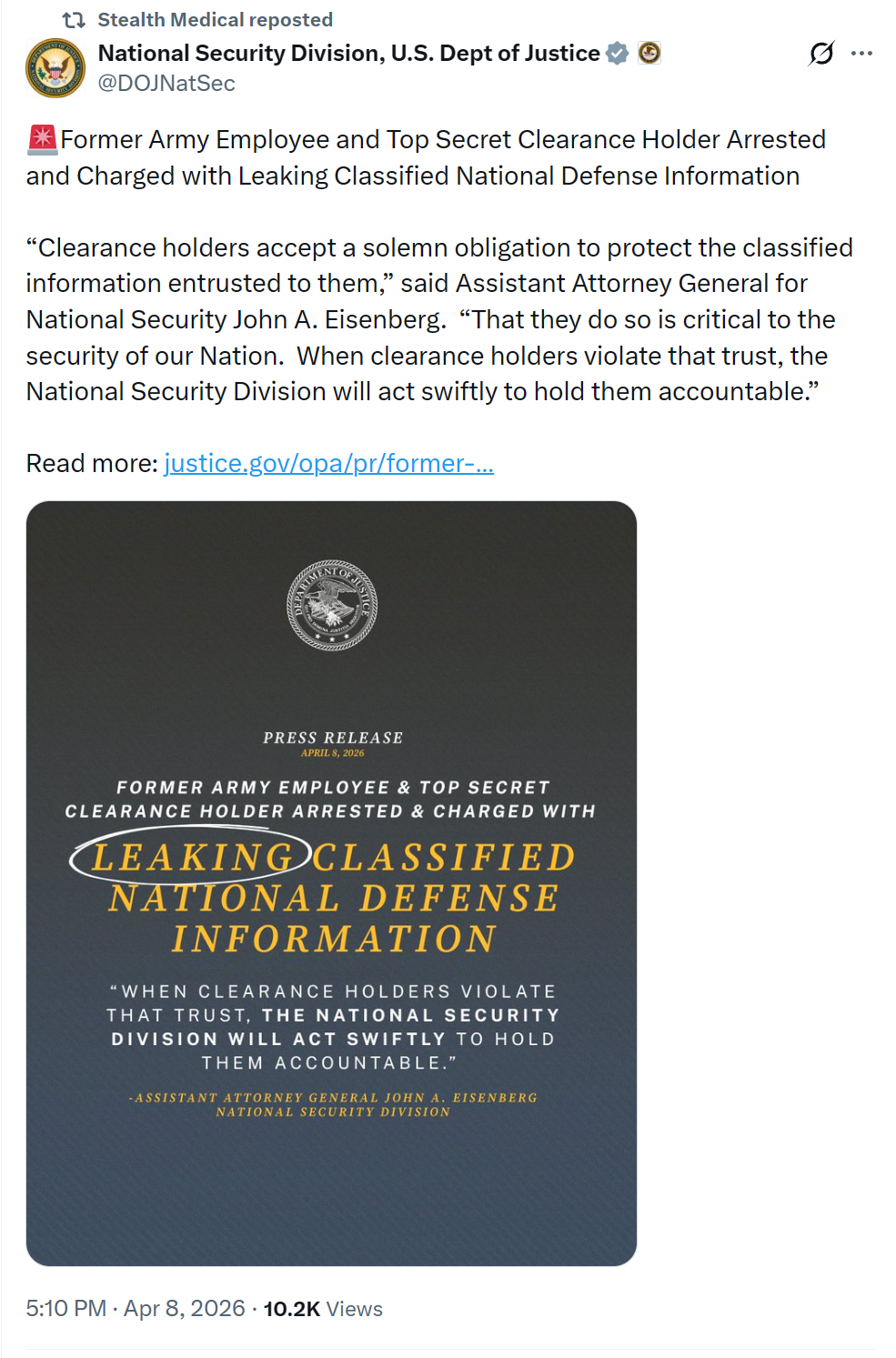Image resolution: width=896 pixels, height=1358 pixels.
Task: Click the small DOJ affiliation badge by the name
Action: pyautogui.click(x=649, y=54)
